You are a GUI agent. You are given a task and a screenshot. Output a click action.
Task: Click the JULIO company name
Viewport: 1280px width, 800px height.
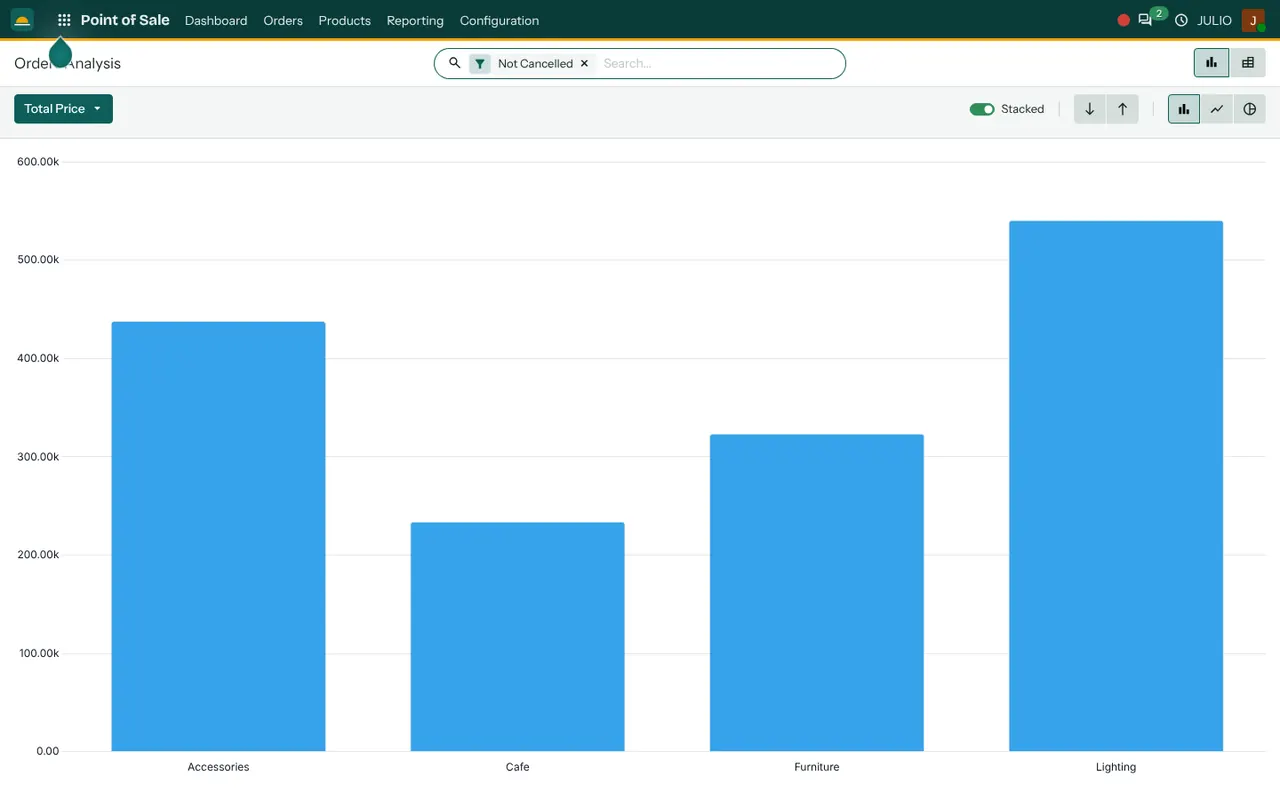coord(1215,20)
